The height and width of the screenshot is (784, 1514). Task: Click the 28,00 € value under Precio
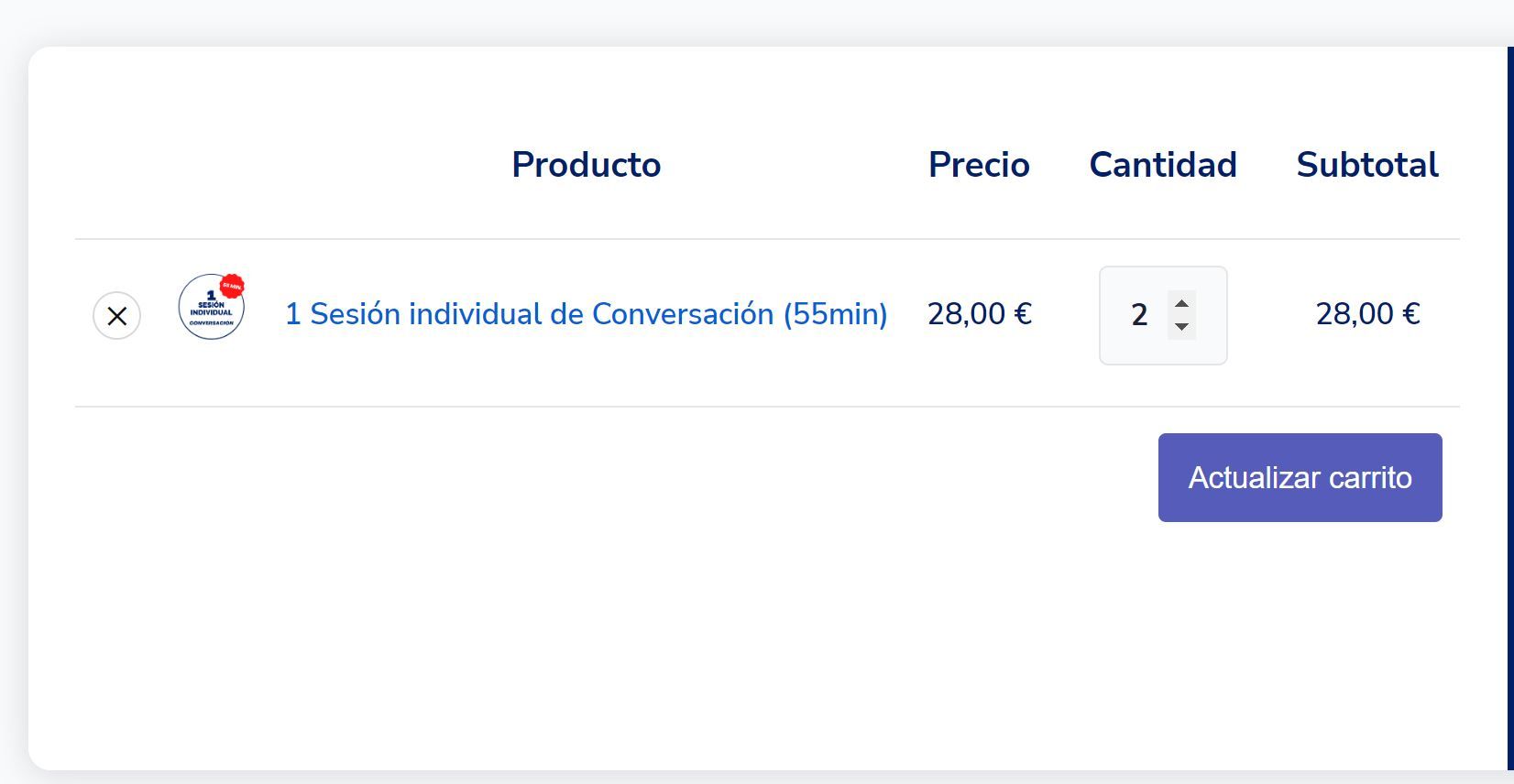pos(980,314)
